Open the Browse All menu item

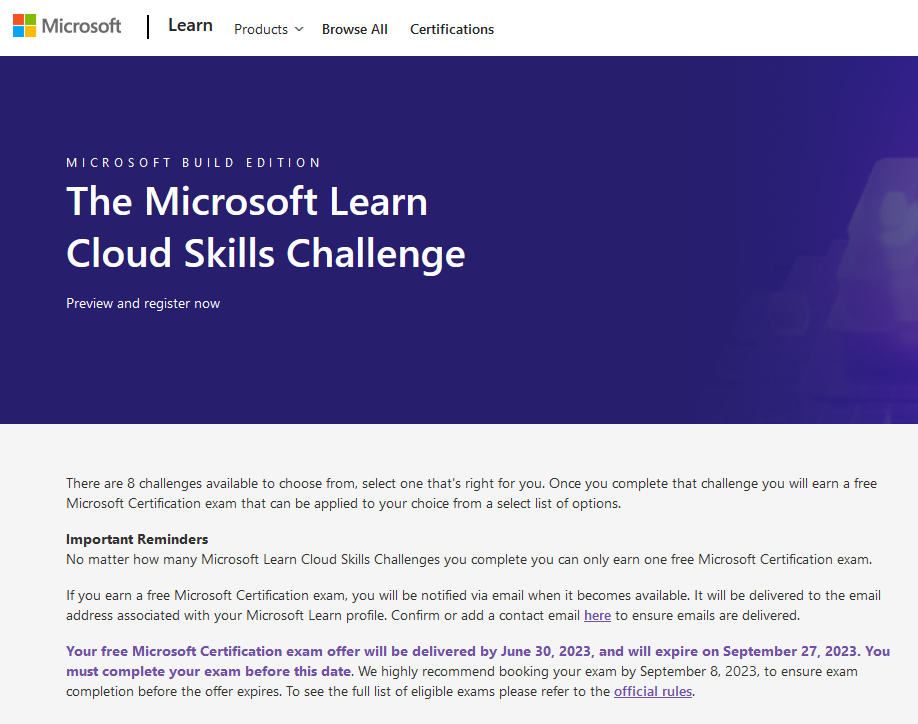355,29
